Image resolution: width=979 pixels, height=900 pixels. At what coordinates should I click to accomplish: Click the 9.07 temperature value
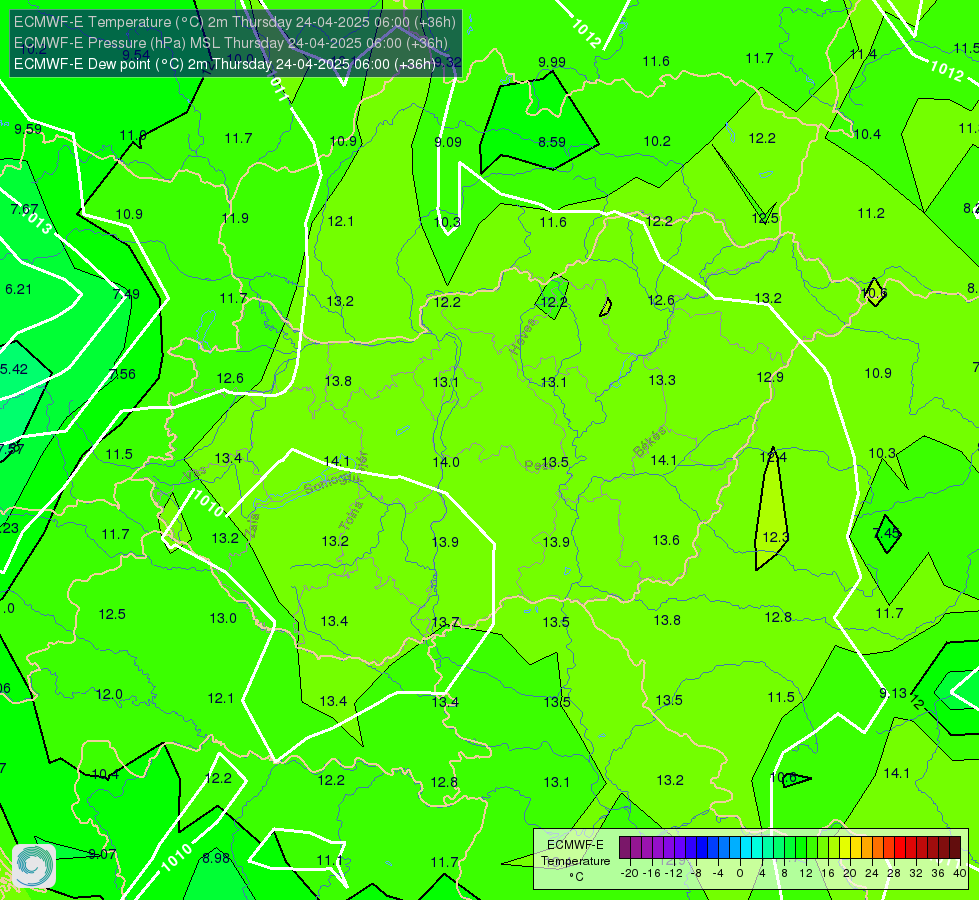102,854
